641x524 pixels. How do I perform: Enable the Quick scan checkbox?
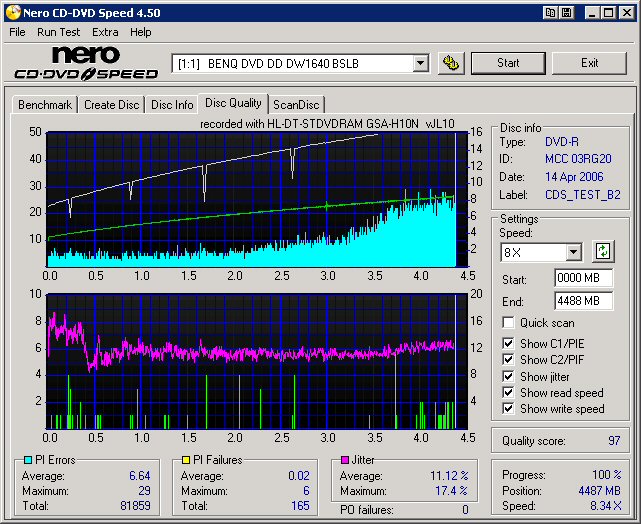[509, 323]
